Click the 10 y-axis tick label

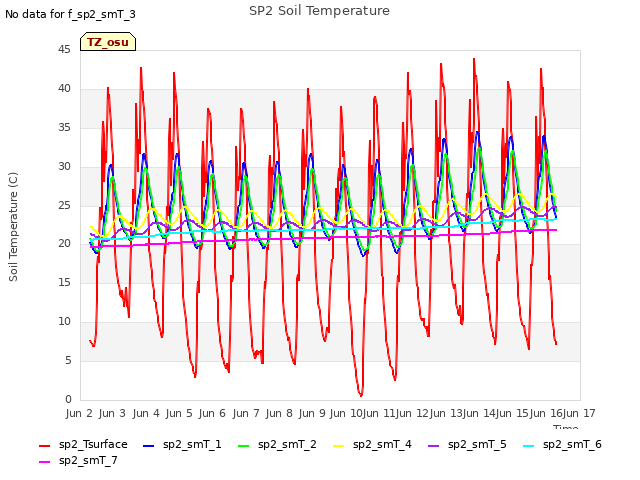point(64,322)
